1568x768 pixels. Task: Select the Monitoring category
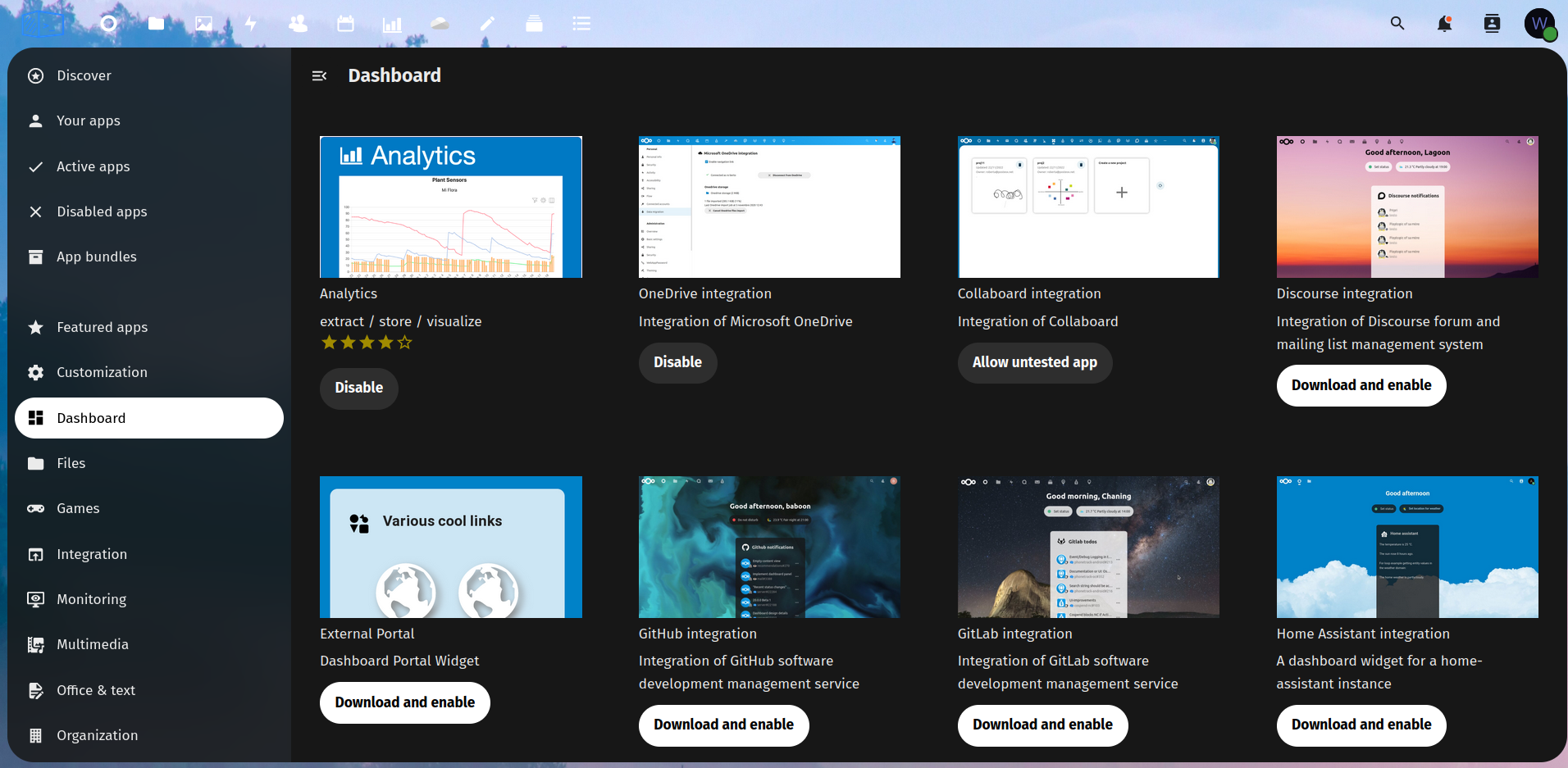[x=149, y=599]
